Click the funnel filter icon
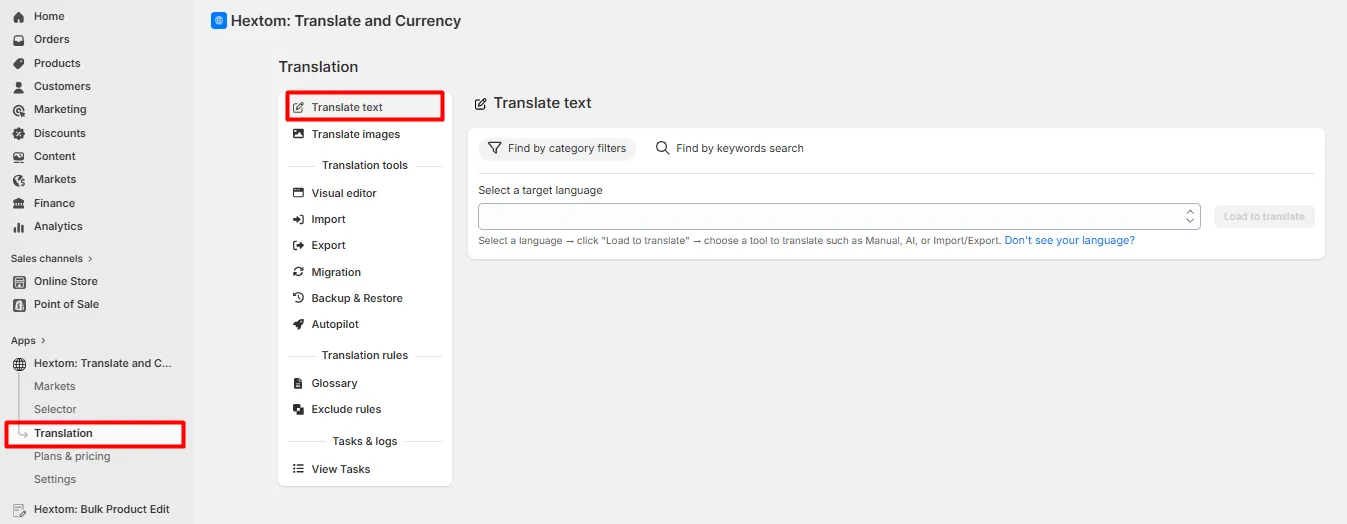1347x524 pixels. [x=494, y=148]
